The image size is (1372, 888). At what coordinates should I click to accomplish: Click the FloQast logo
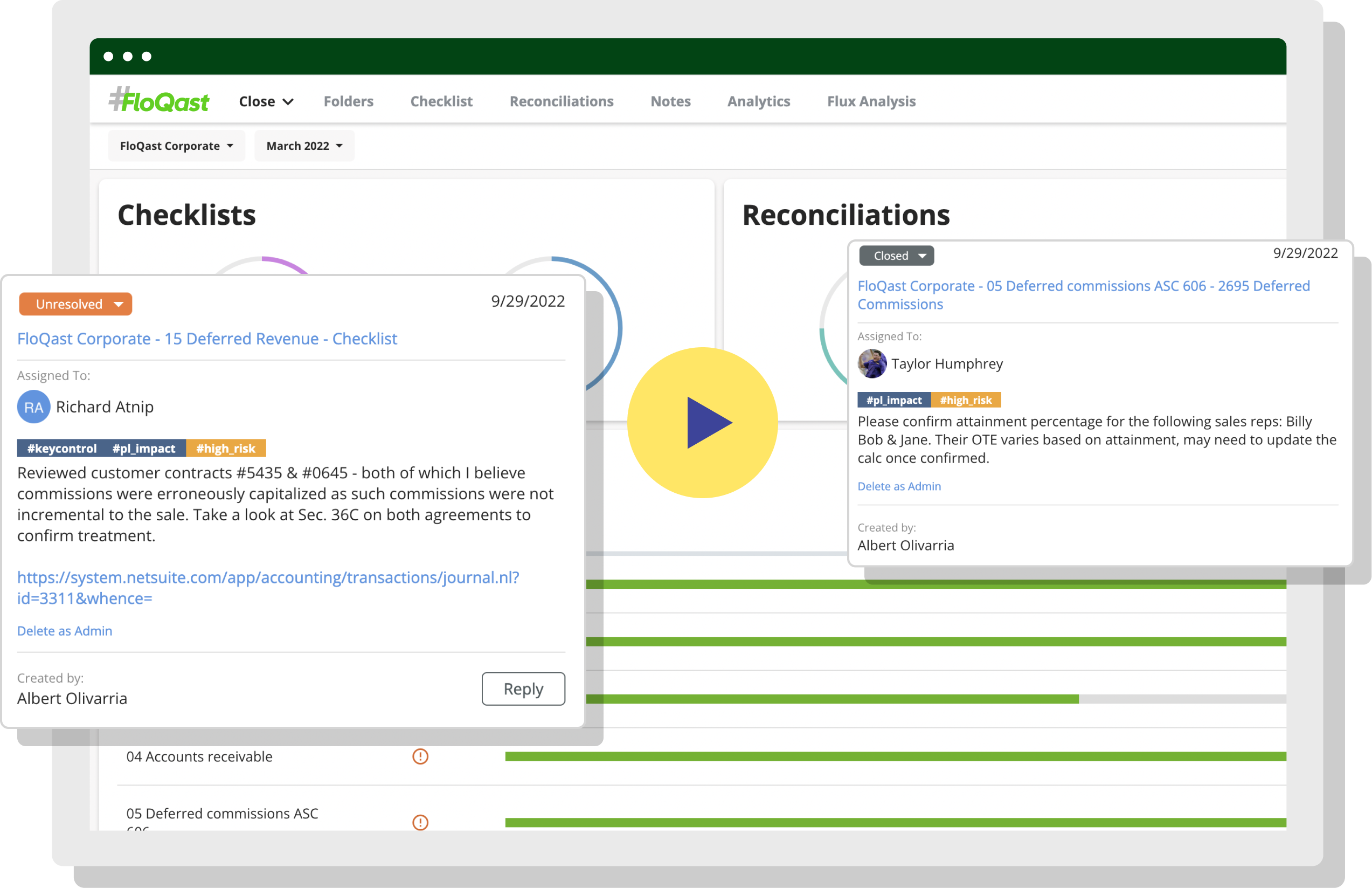159,100
